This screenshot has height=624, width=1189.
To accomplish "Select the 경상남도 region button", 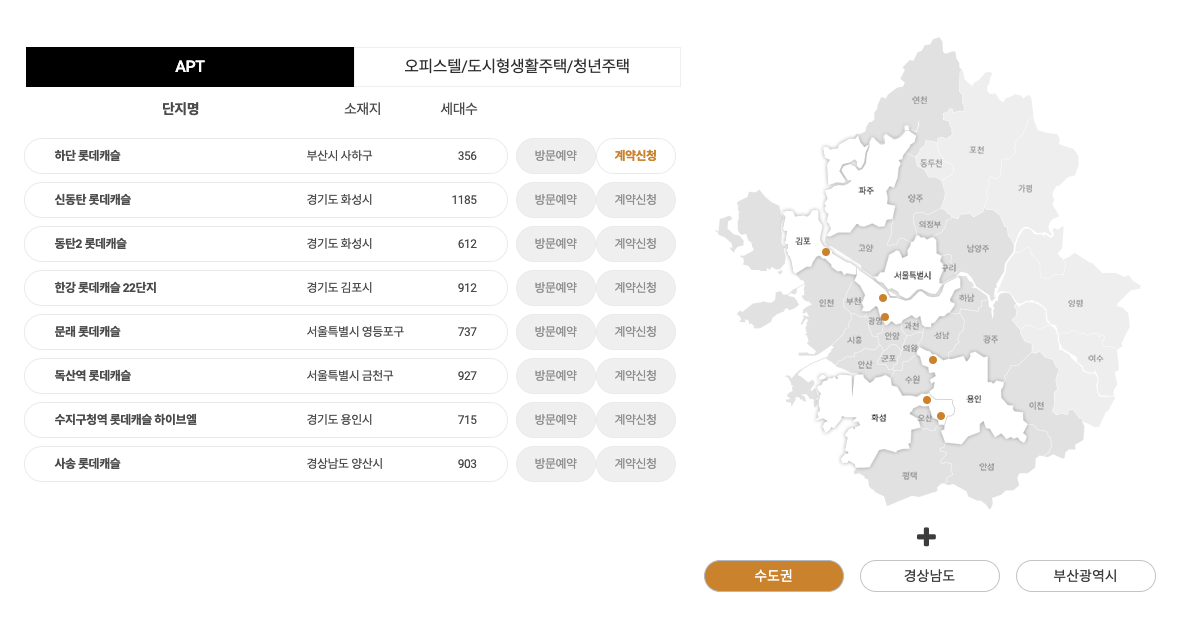I will point(930,575).
